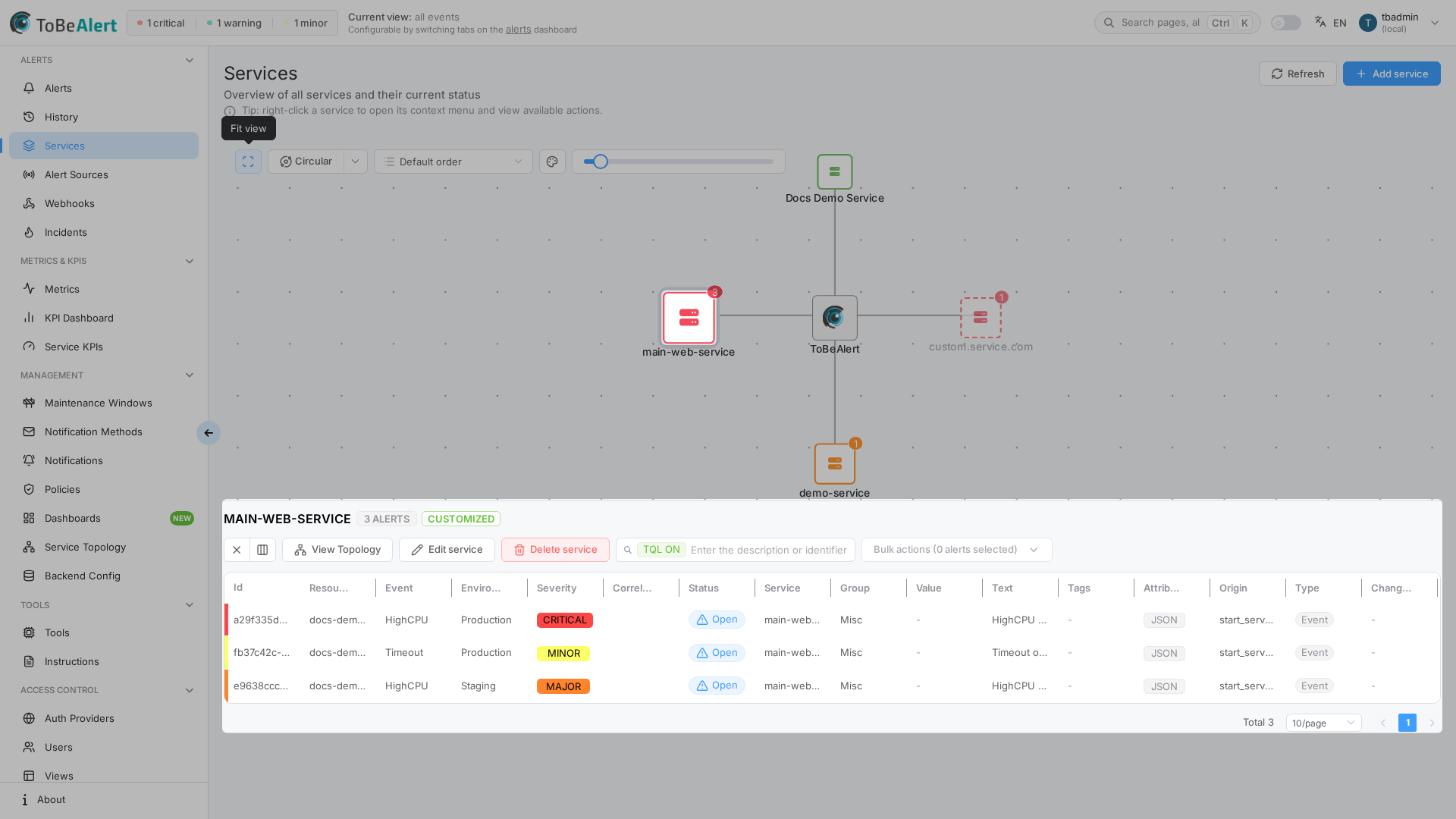The width and height of the screenshot is (1456, 819).
Task: Open the Circular layout dropdown arrow
Action: pyautogui.click(x=356, y=162)
